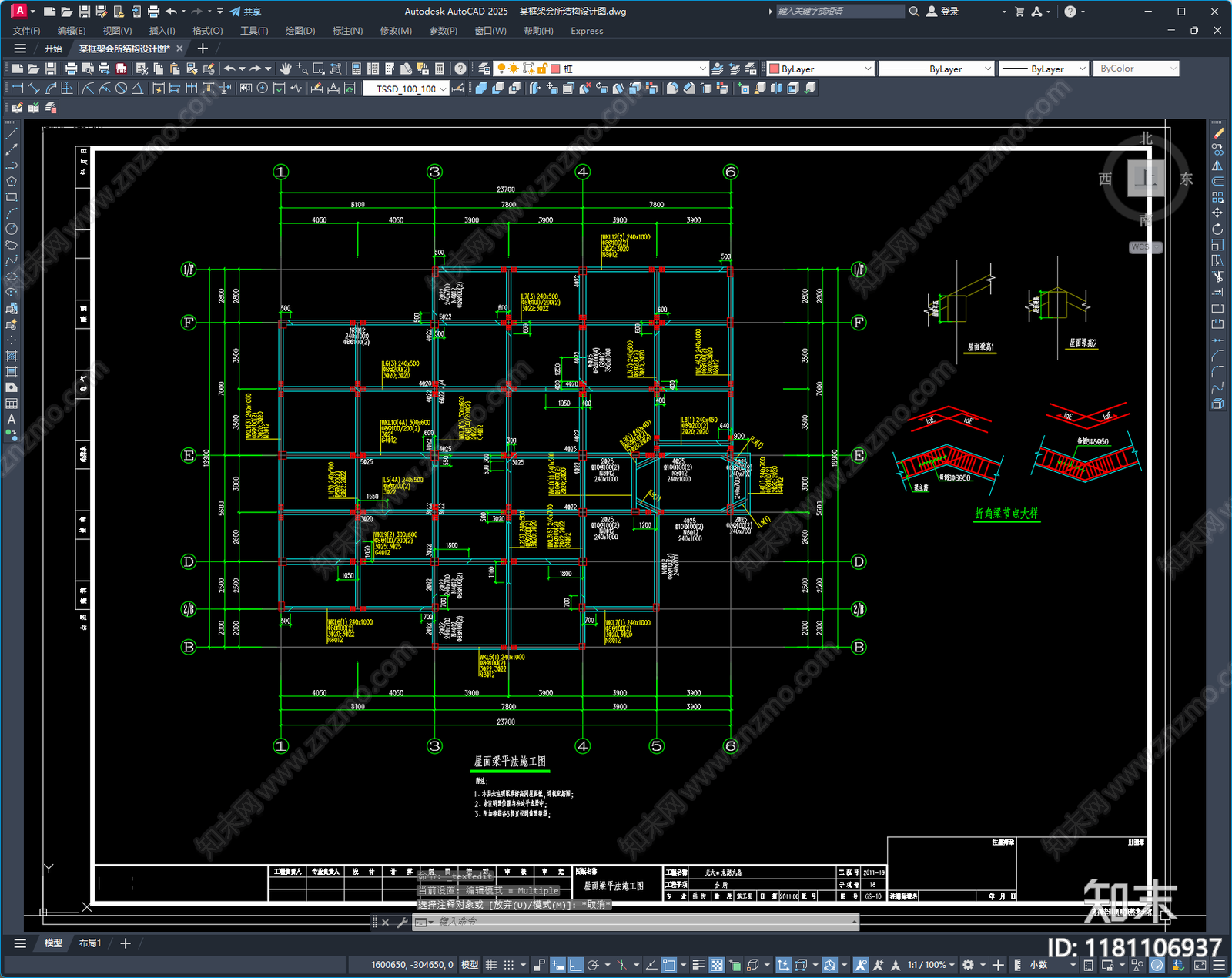Open the AutoCAD application menu (red A)
This screenshot has height=978, width=1232.
(x=19, y=11)
